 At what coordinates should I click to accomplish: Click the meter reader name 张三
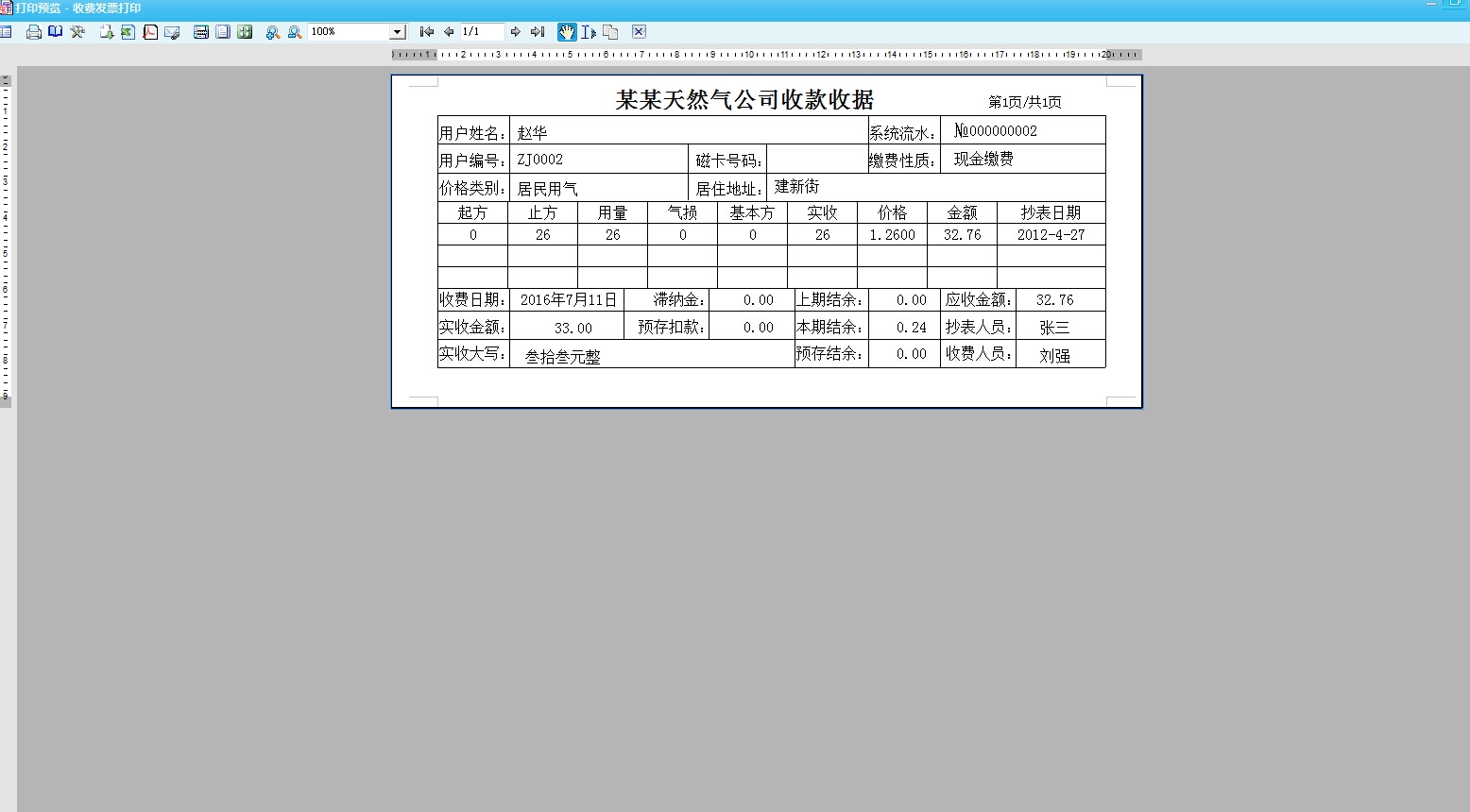pyautogui.click(x=1054, y=328)
